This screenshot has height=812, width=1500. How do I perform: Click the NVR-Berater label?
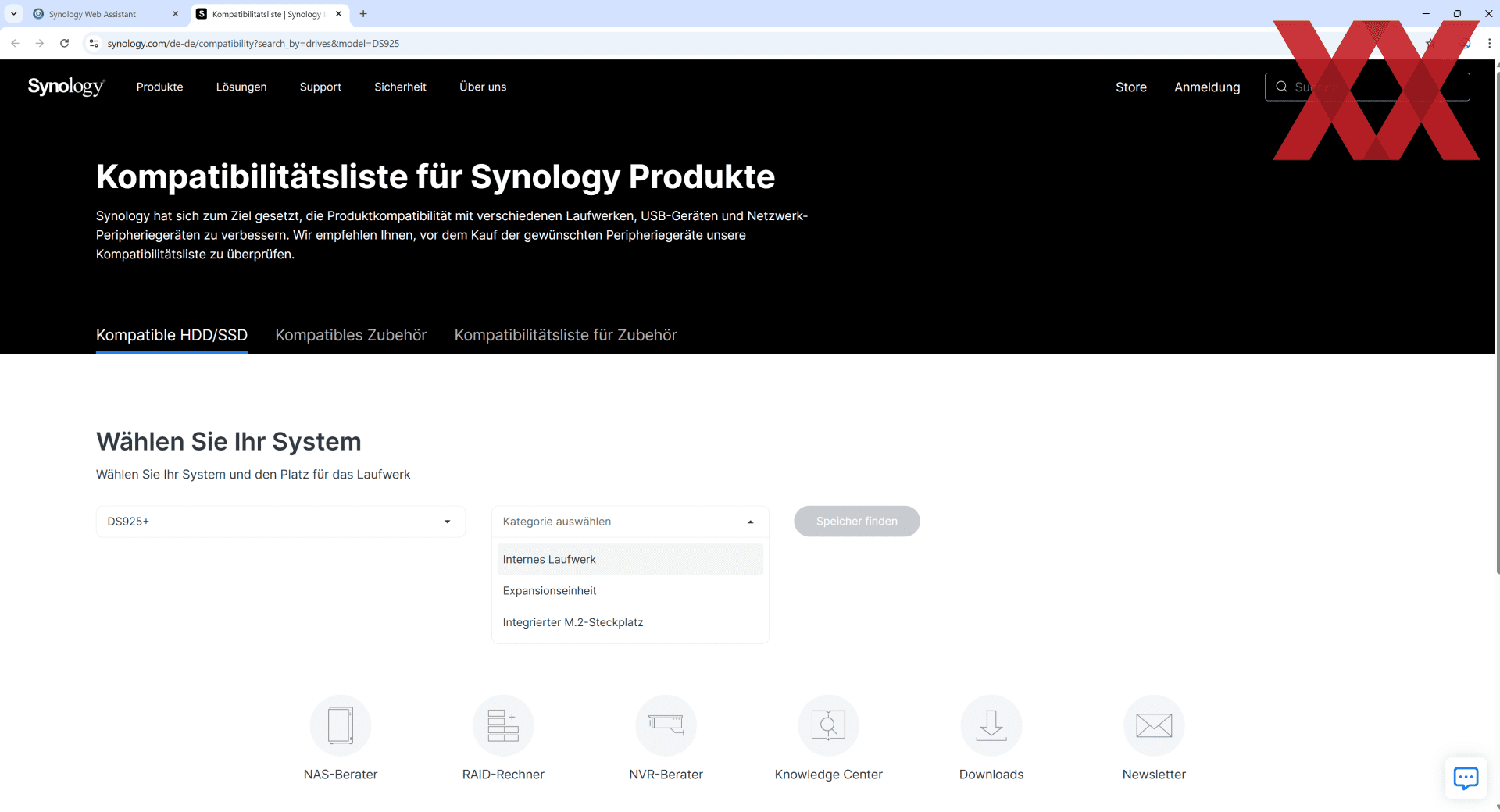point(666,774)
